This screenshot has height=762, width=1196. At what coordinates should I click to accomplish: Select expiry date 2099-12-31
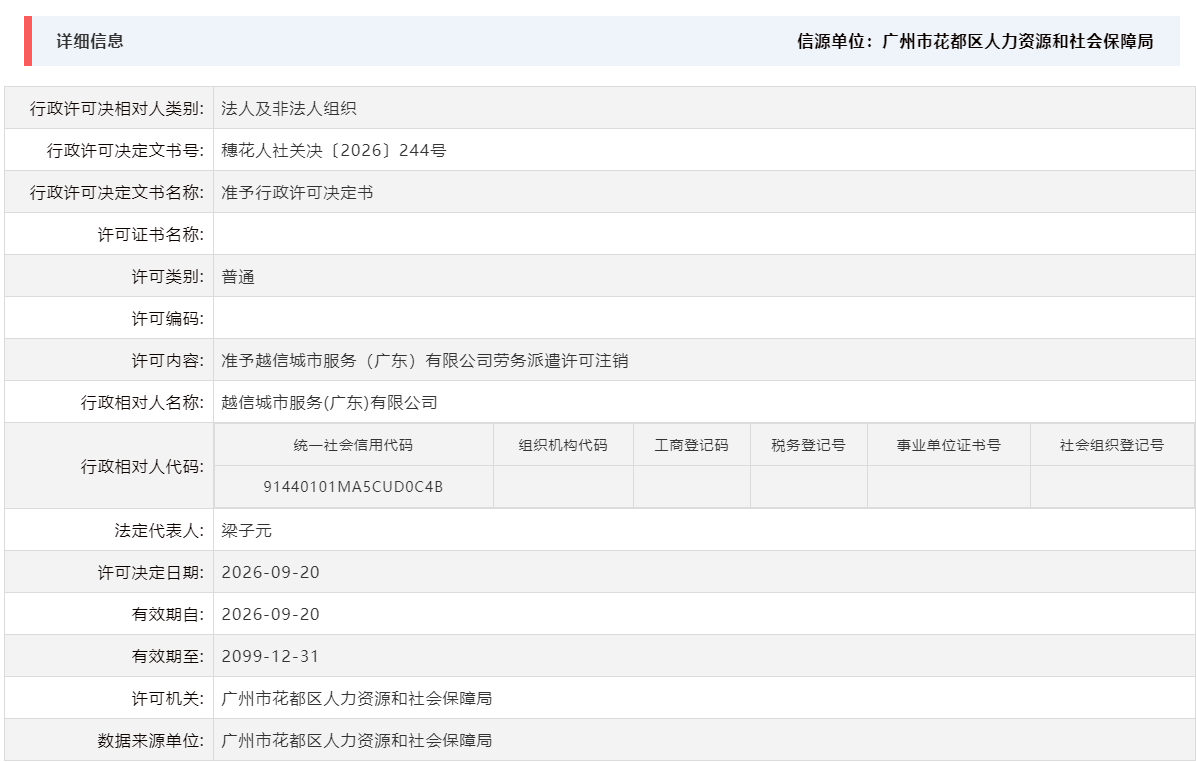point(271,656)
